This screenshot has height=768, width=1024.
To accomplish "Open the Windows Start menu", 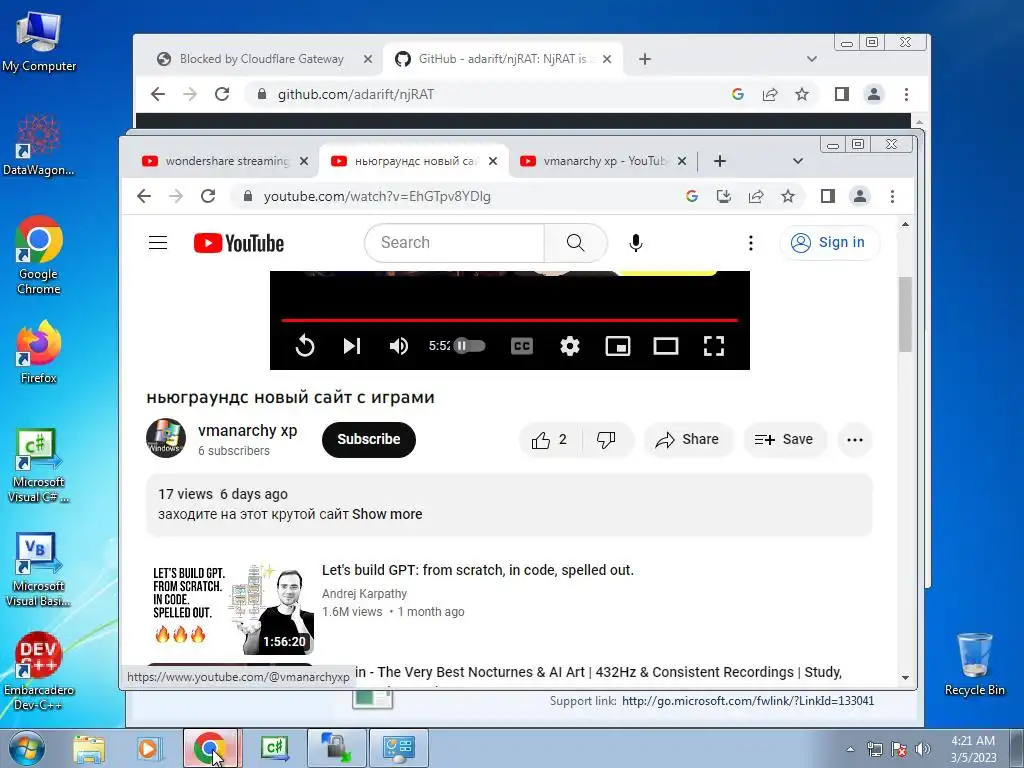I will click(x=25, y=748).
